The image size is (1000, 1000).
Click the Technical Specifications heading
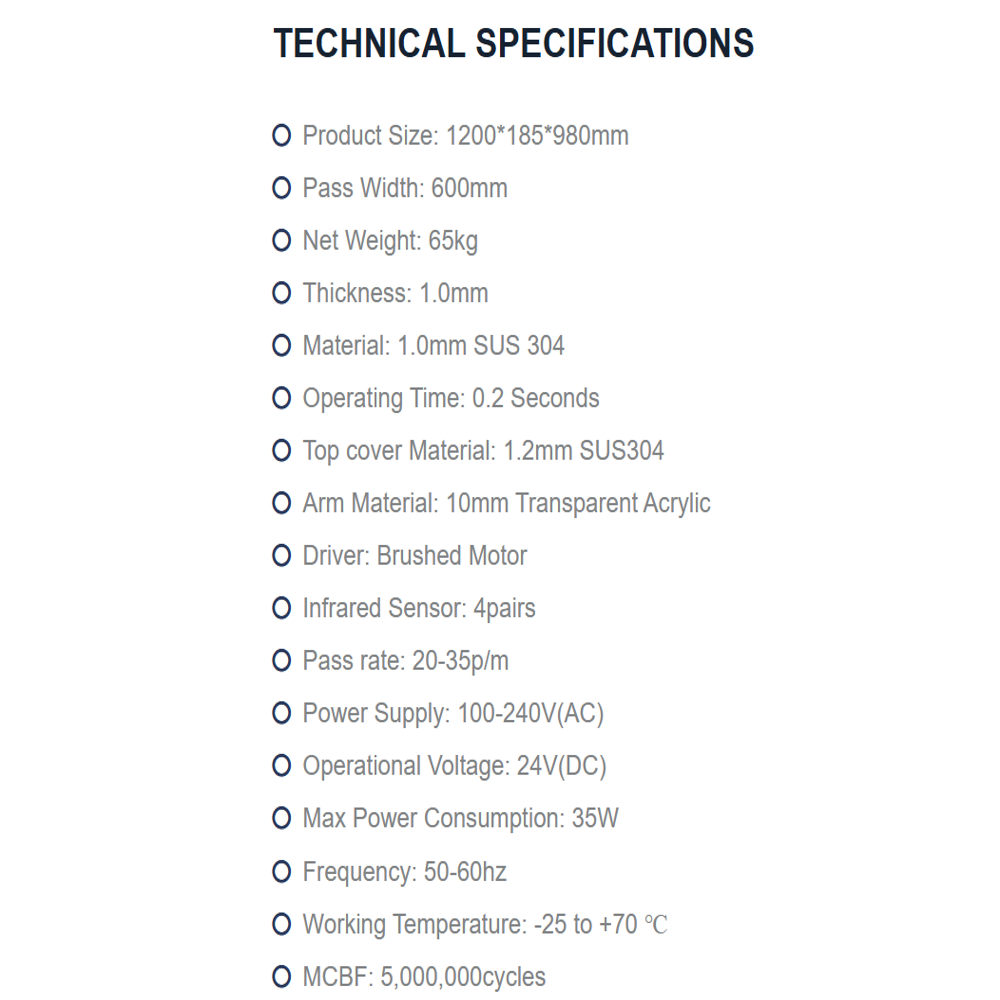click(x=513, y=43)
